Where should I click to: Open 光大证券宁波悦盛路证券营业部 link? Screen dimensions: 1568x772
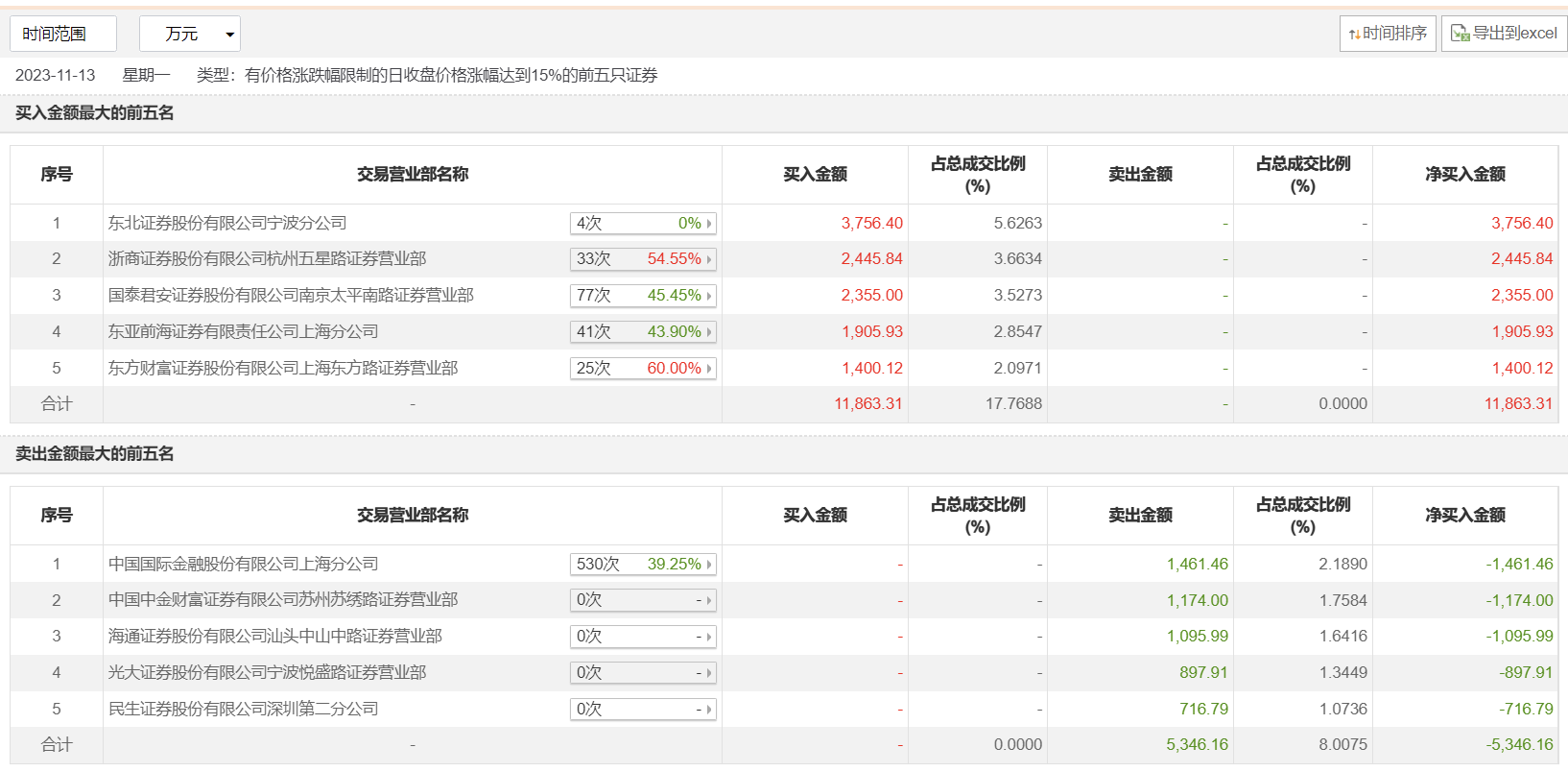point(267,672)
